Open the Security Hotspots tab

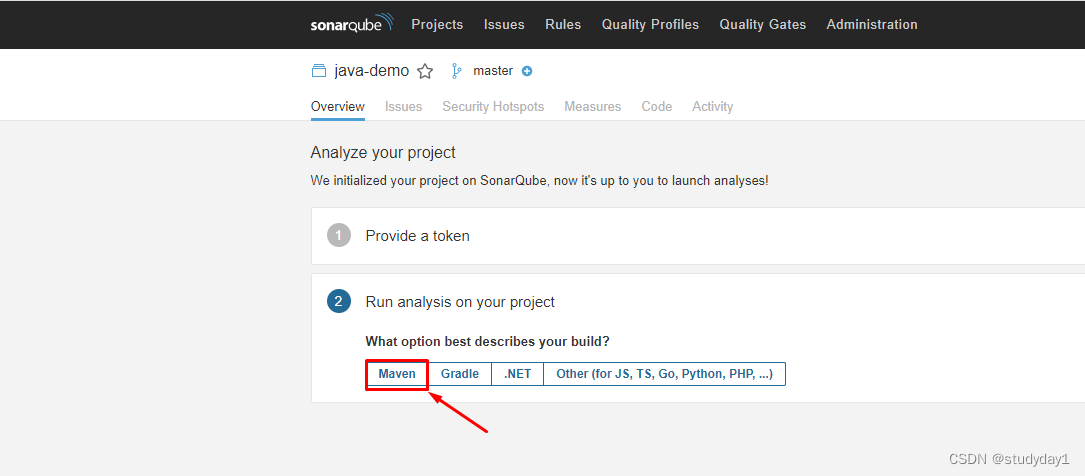pos(493,107)
